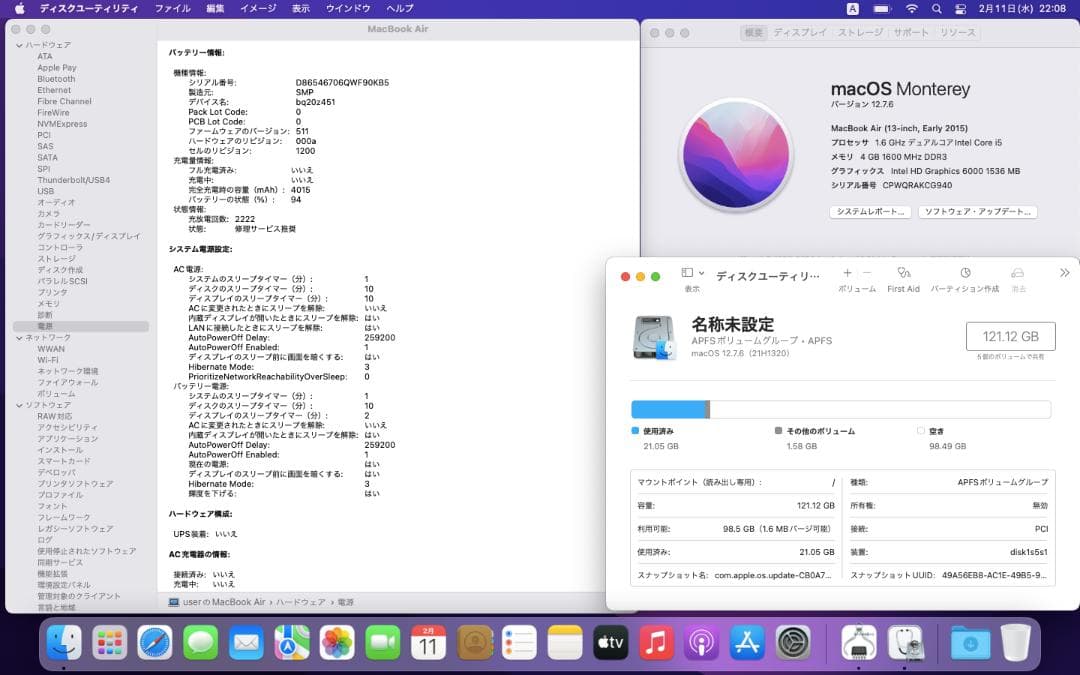Open Reminders app in Dock
The image size is (1080, 675).
coord(519,643)
